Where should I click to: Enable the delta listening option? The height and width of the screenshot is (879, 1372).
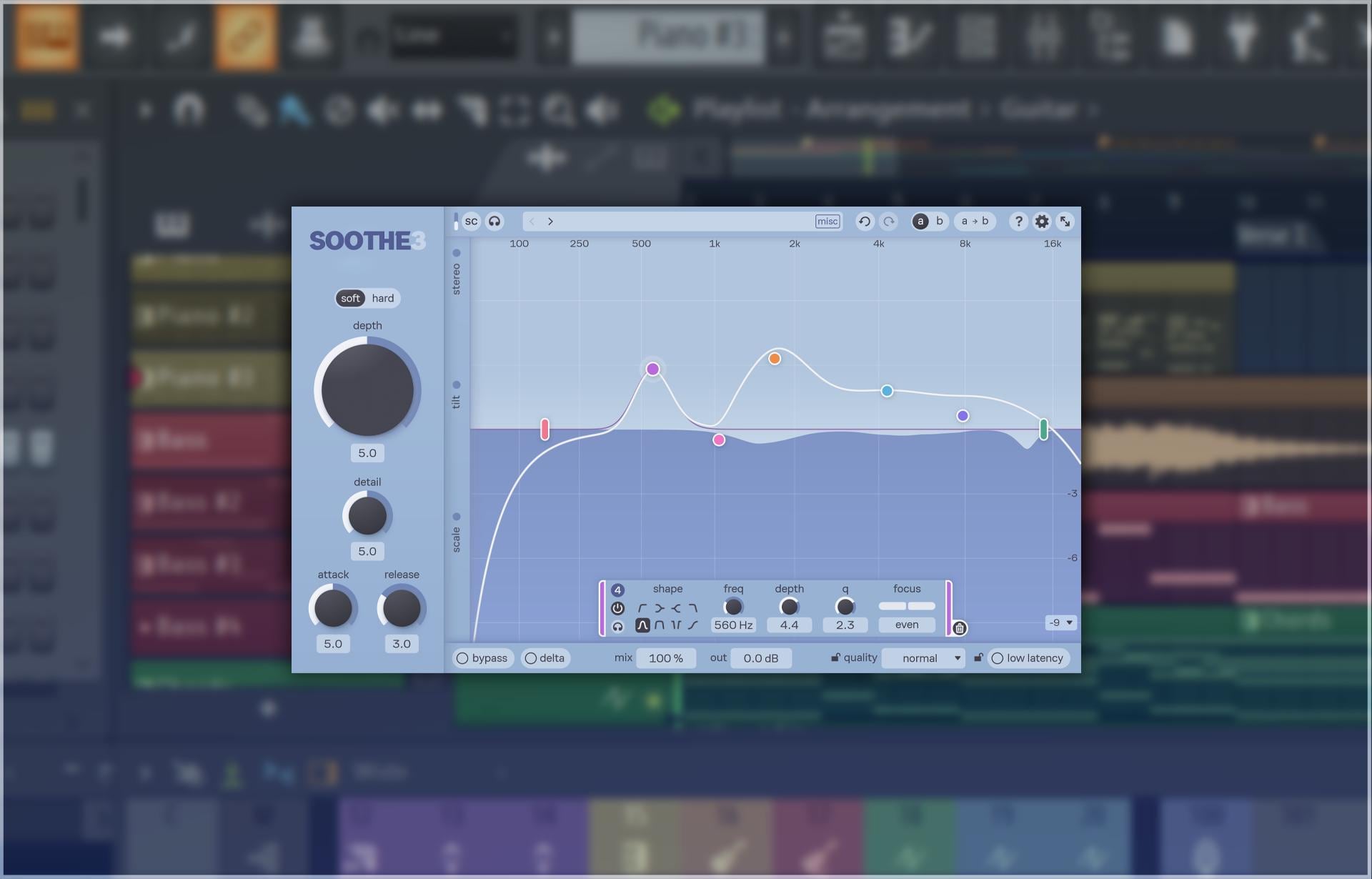[545, 658]
